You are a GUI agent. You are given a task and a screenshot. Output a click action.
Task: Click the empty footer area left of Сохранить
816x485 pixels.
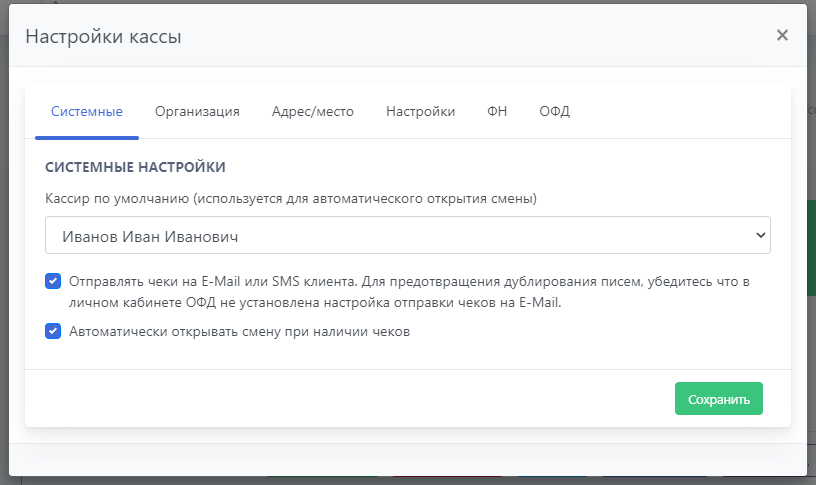(350, 398)
